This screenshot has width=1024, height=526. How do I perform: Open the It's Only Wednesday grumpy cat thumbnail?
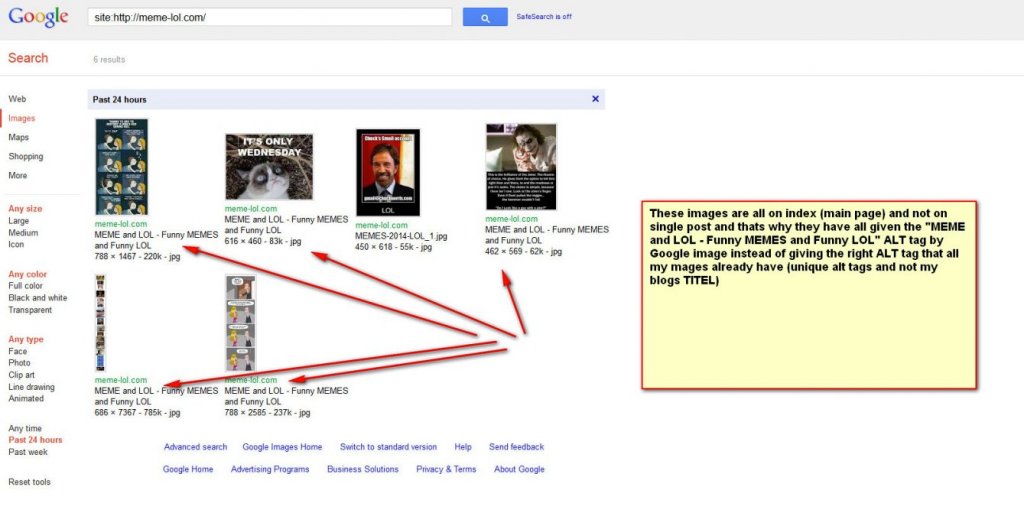tap(269, 167)
